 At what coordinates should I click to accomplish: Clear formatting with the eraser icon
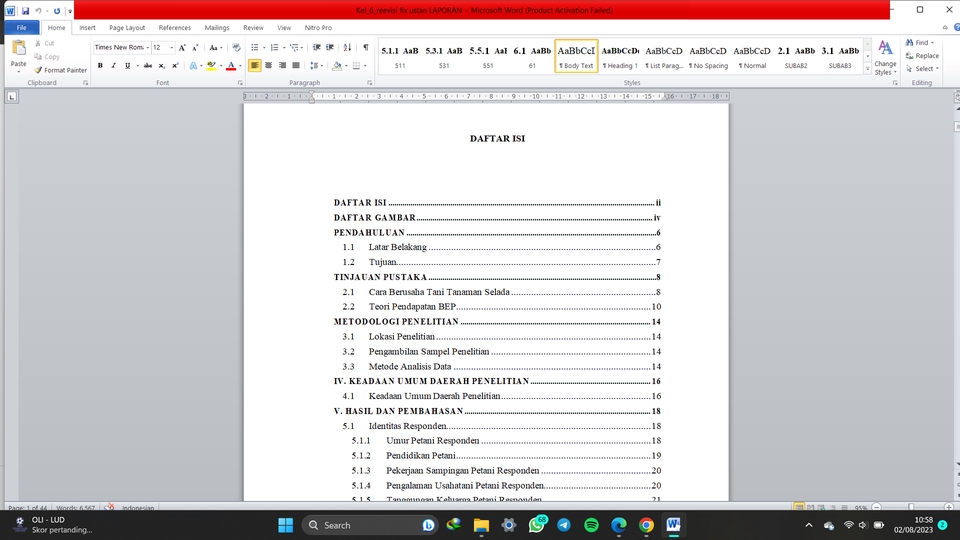pos(236,47)
